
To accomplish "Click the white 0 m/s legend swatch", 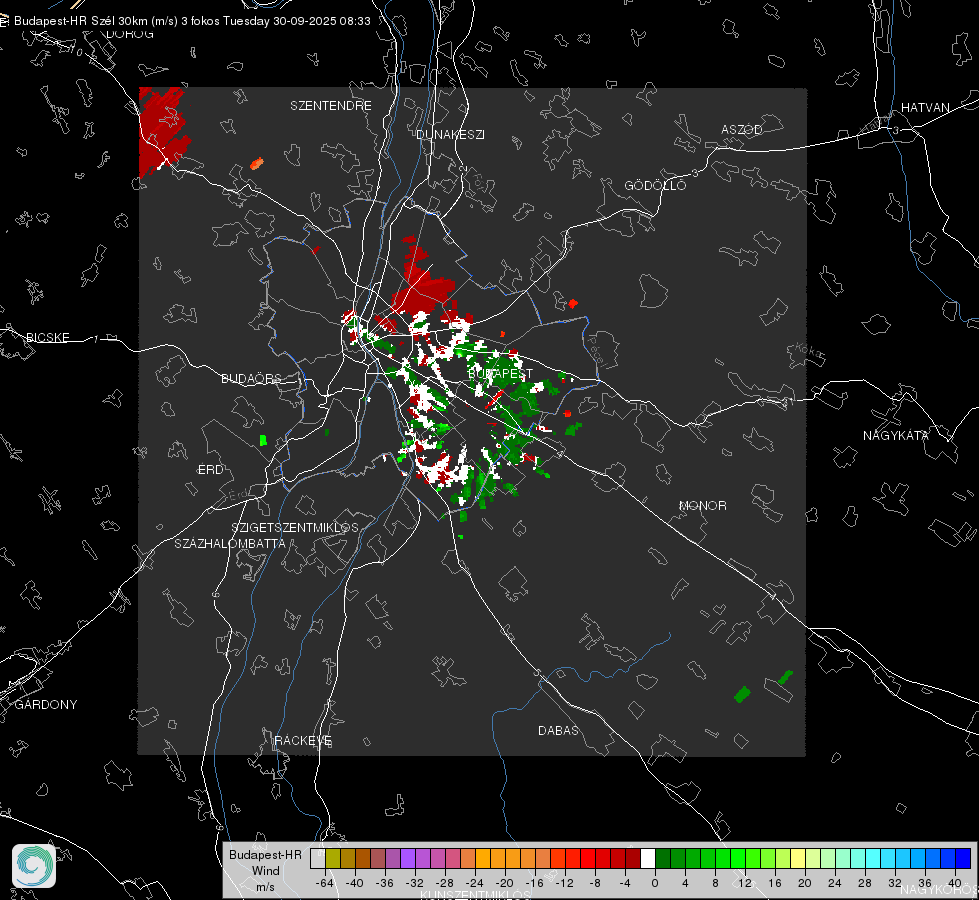I will 648,858.
